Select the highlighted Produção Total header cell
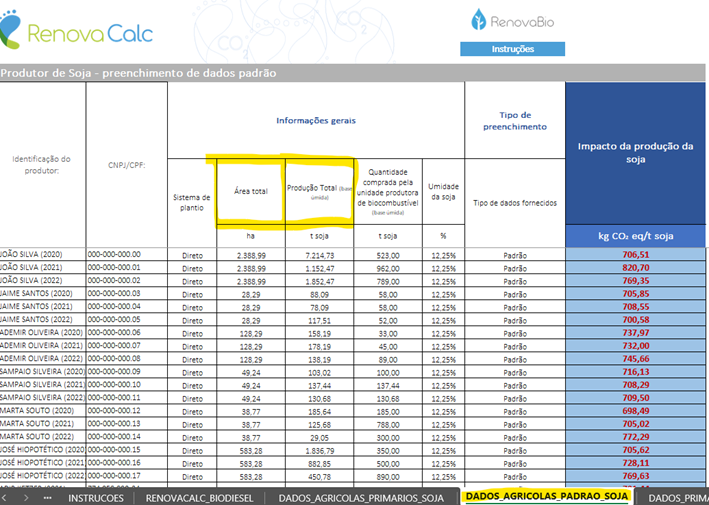The width and height of the screenshot is (709, 505). (x=319, y=191)
